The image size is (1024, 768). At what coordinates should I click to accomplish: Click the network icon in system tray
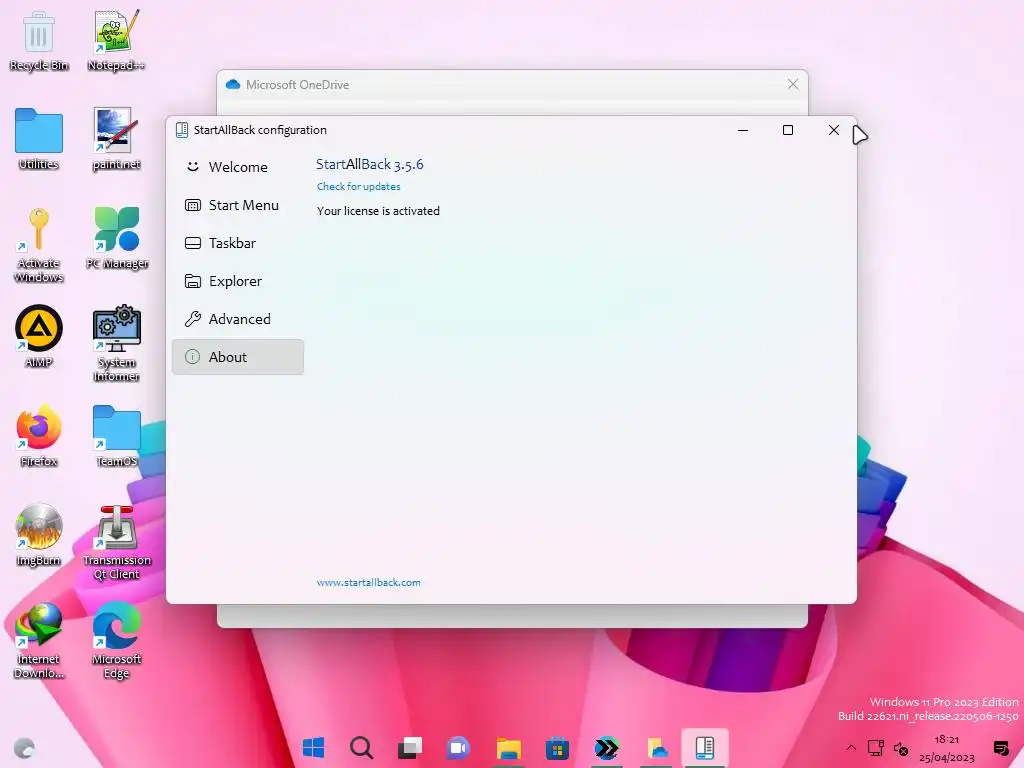[876, 748]
